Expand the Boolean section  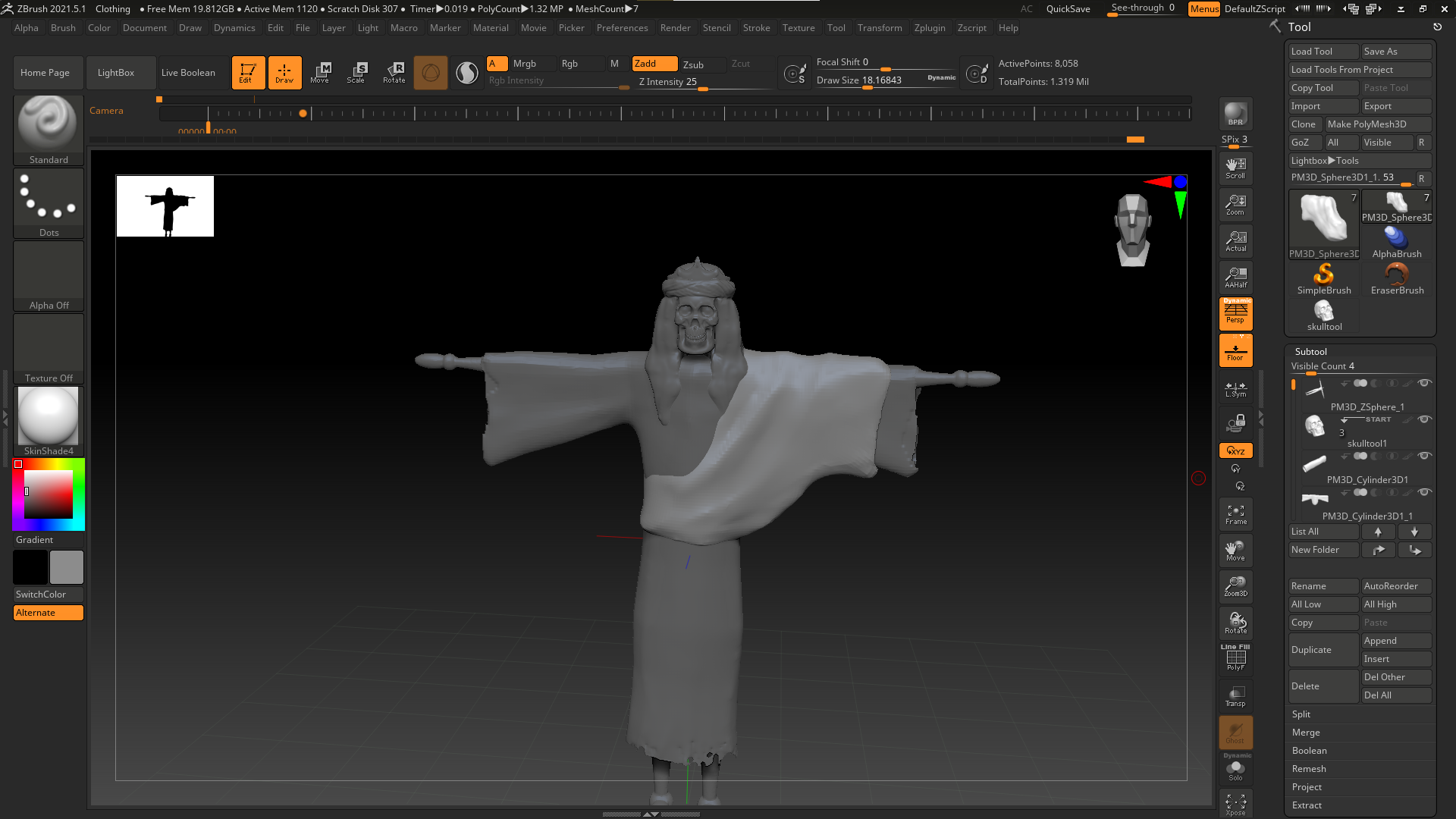coord(1309,751)
